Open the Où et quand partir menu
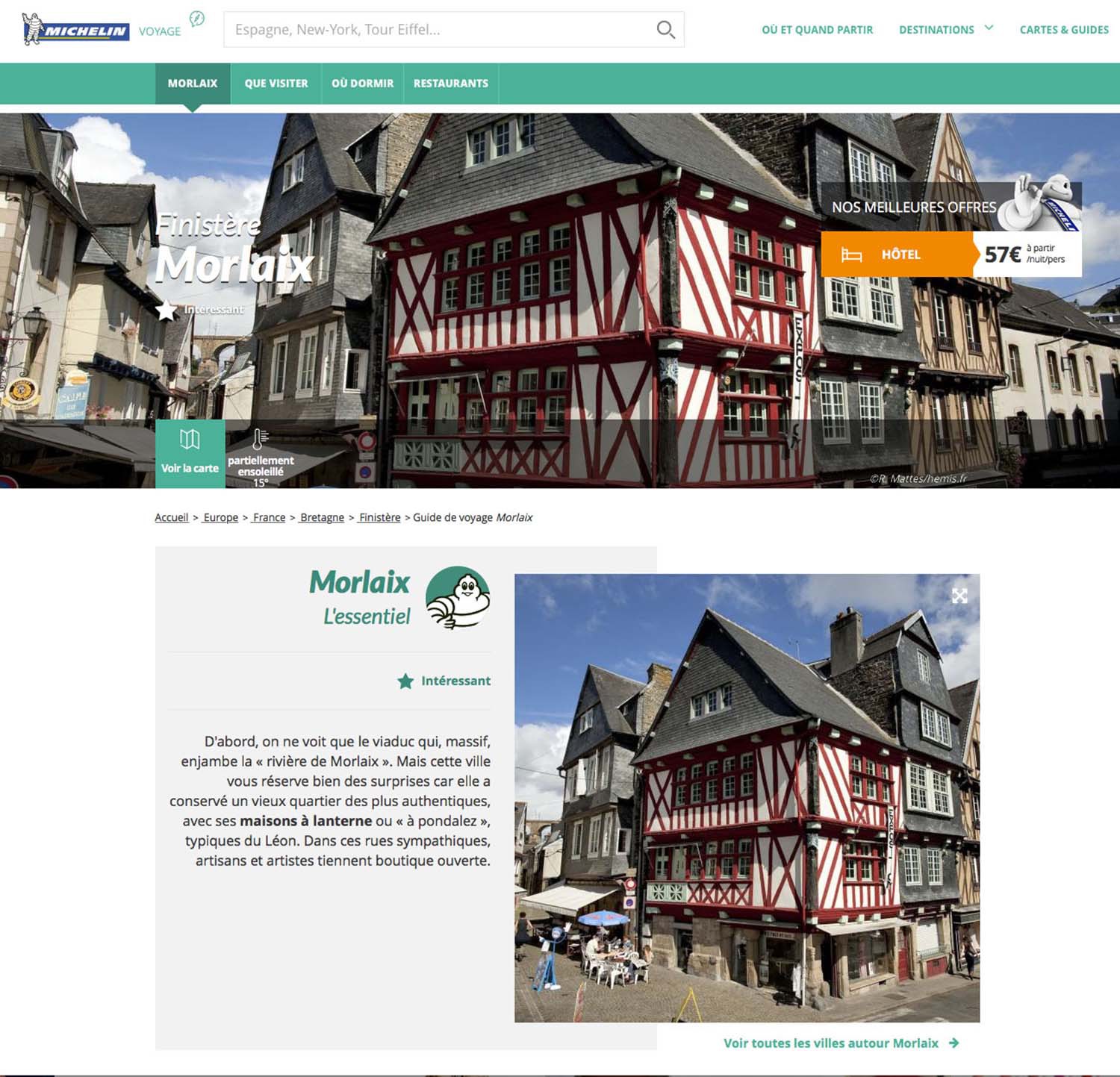The image size is (1120, 1077). tap(817, 30)
